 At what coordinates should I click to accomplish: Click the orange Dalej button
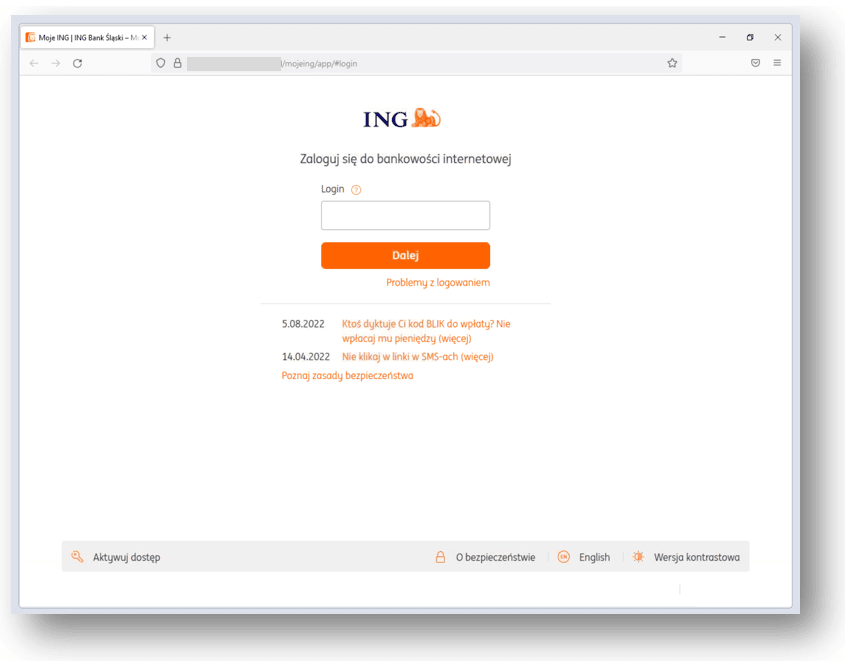click(x=405, y=255)
